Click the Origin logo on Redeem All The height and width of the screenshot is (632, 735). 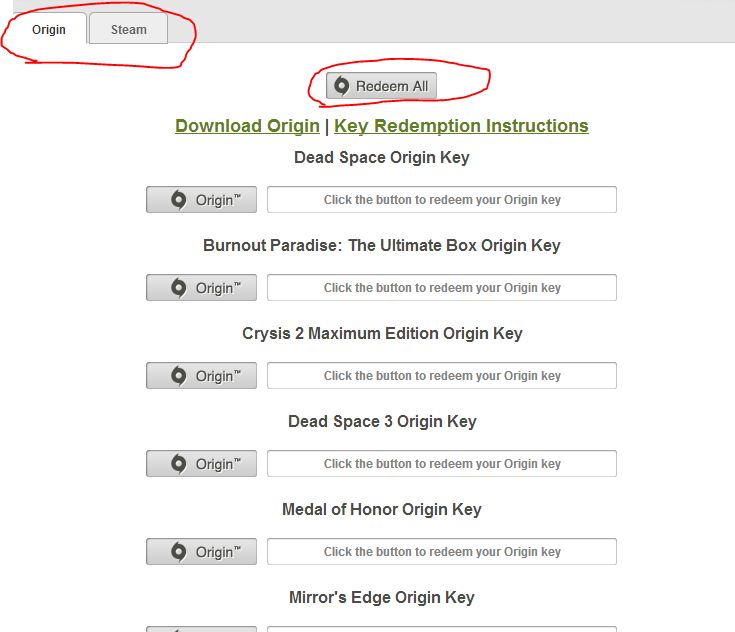pos(341,86)
